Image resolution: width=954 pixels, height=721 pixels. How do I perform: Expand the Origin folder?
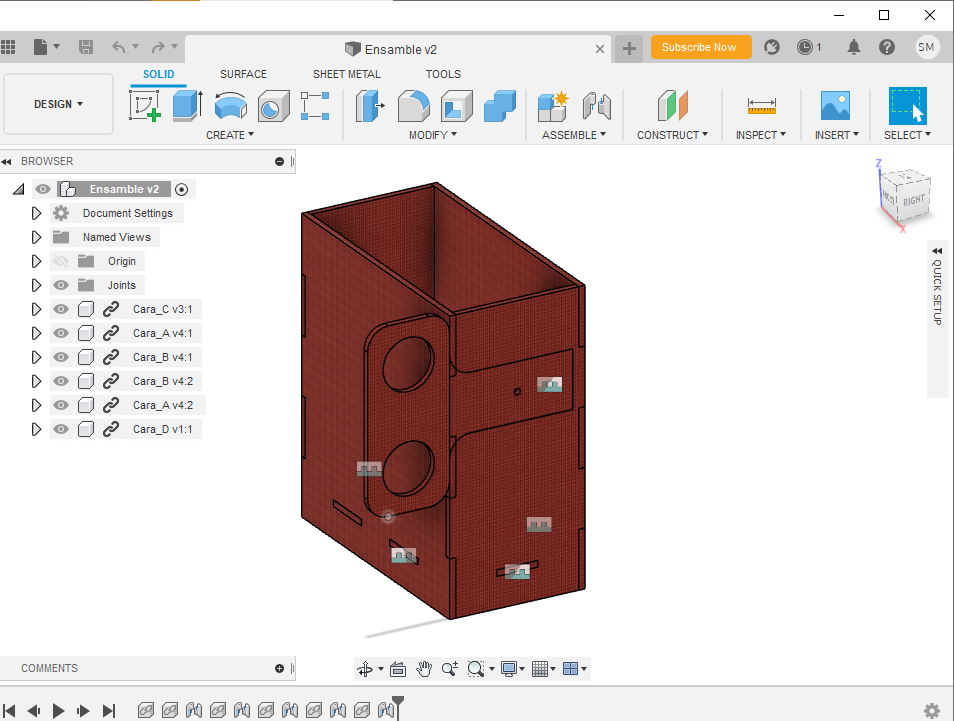pos(37,261)
